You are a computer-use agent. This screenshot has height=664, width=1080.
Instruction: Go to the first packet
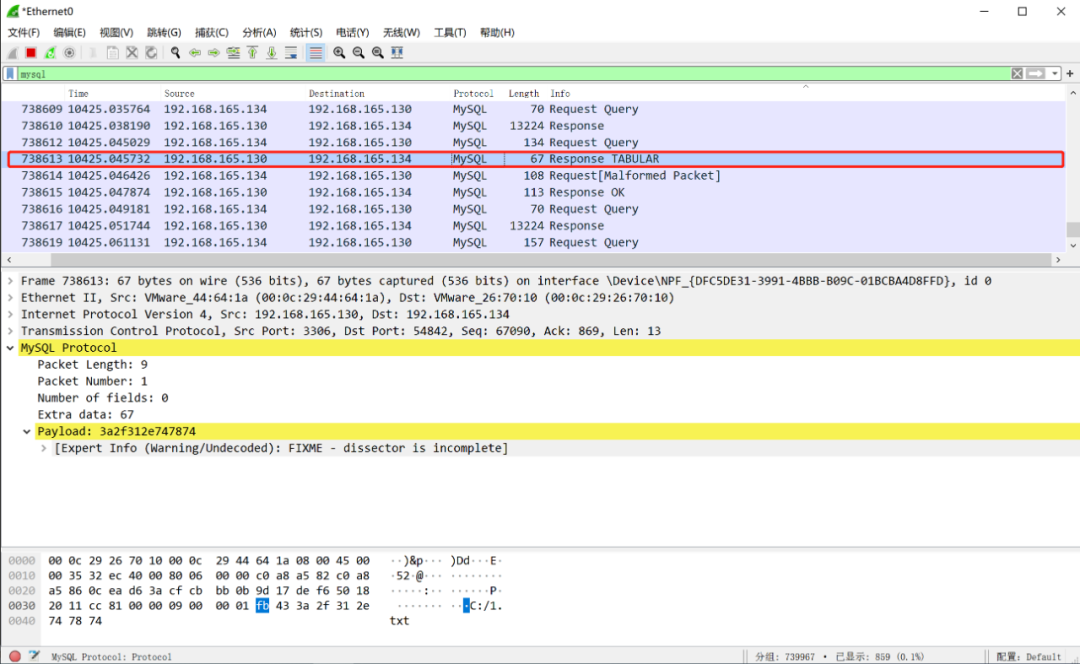[252, 53]
